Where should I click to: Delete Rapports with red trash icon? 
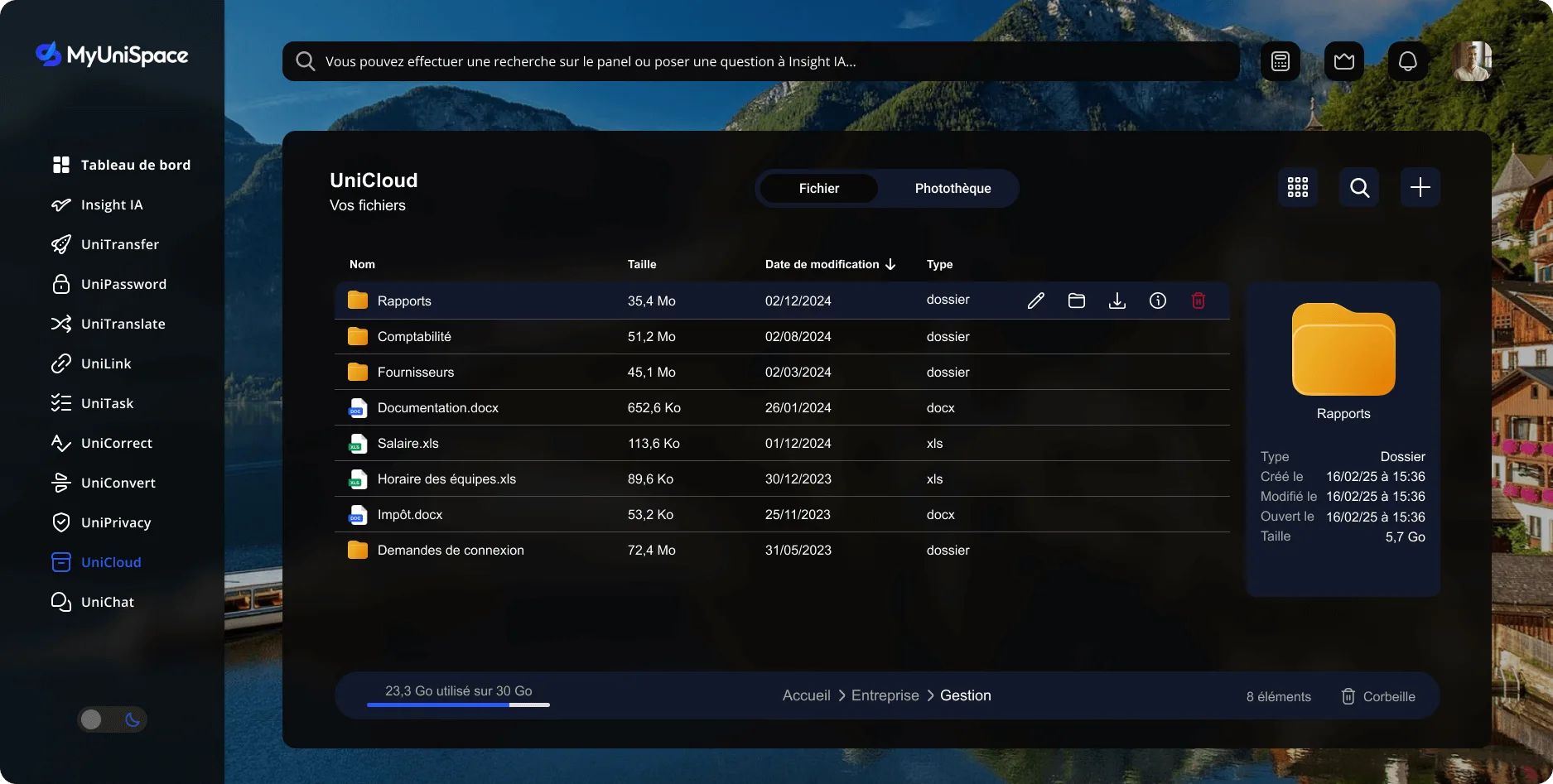pos(1199,301)
